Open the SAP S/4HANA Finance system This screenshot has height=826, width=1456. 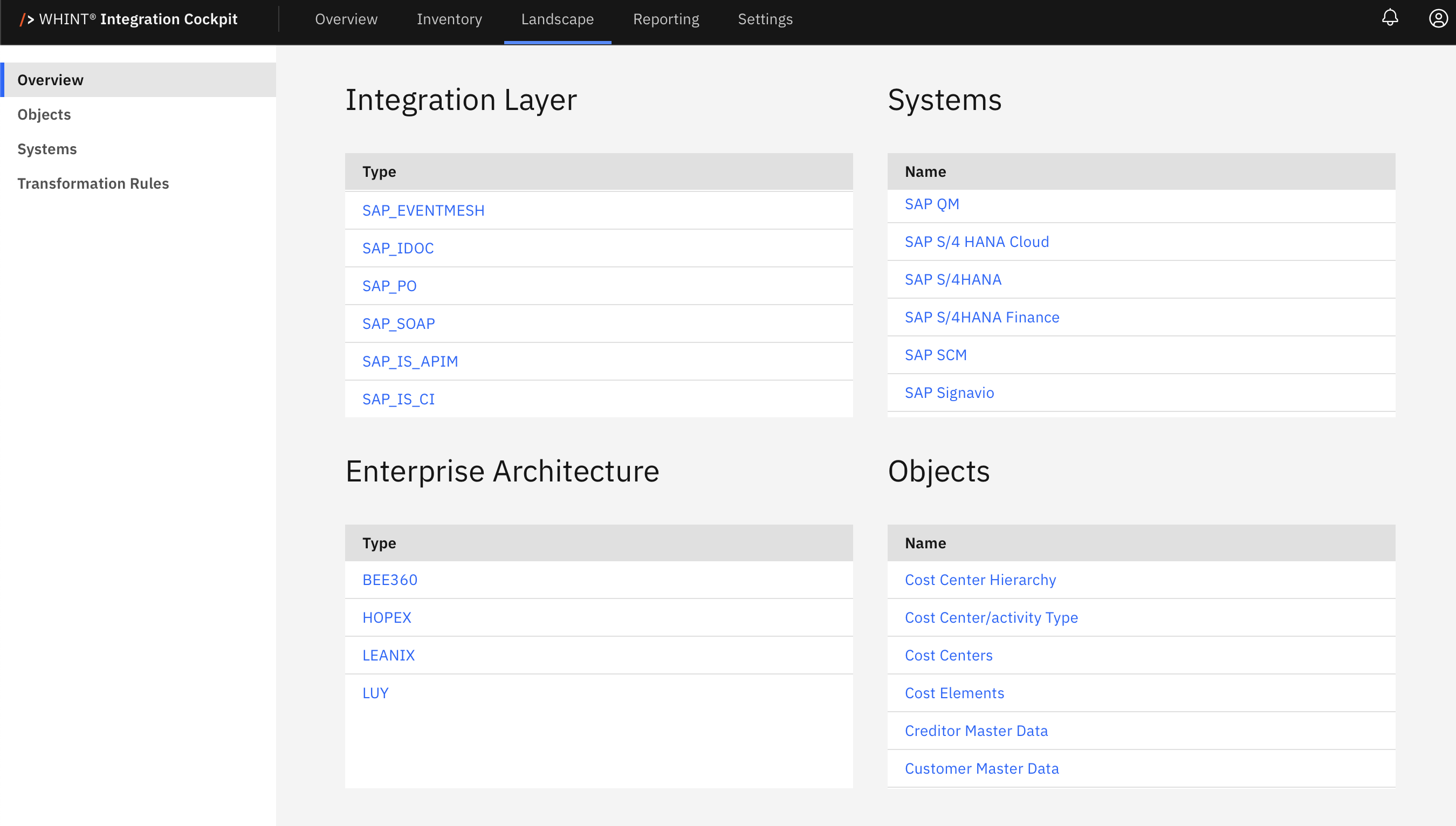tap(981, 317)
